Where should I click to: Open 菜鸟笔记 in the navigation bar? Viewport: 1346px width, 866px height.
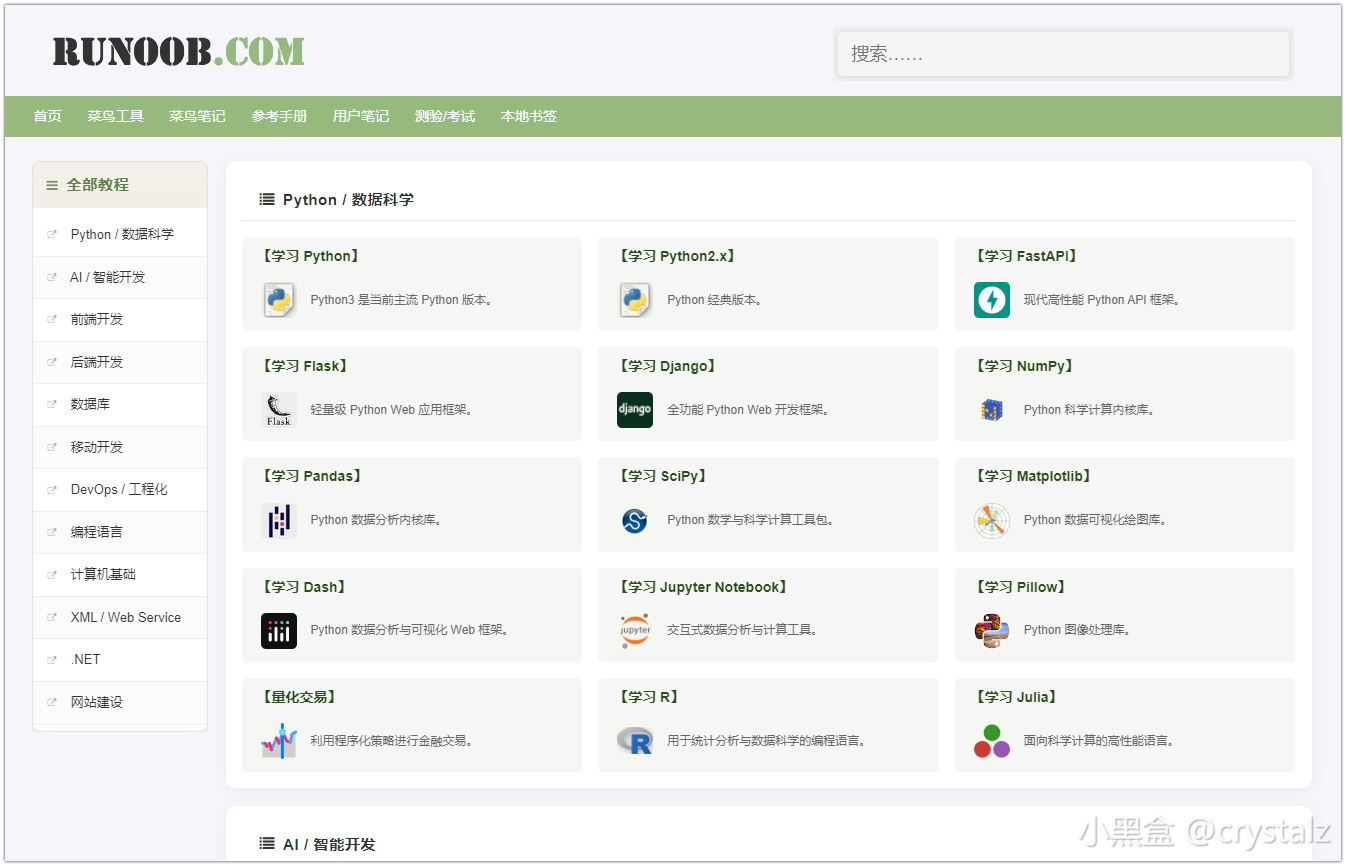[x=197, y=116]
